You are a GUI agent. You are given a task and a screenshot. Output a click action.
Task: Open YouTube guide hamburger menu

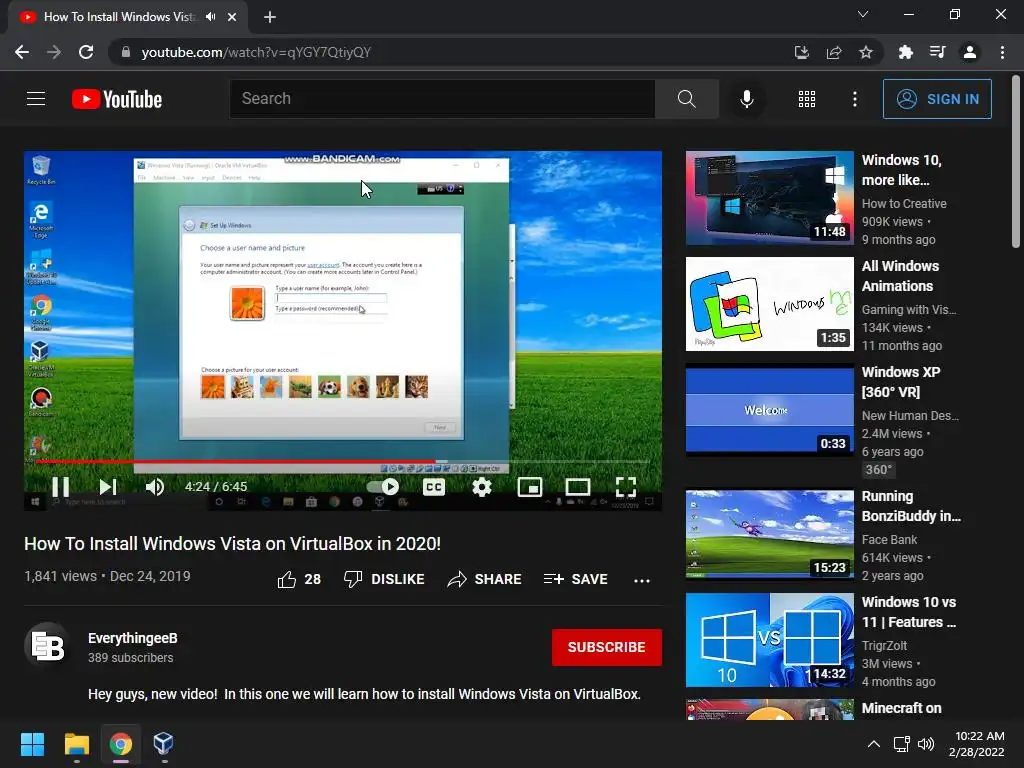pyautogui.click(x=36, y=99)
